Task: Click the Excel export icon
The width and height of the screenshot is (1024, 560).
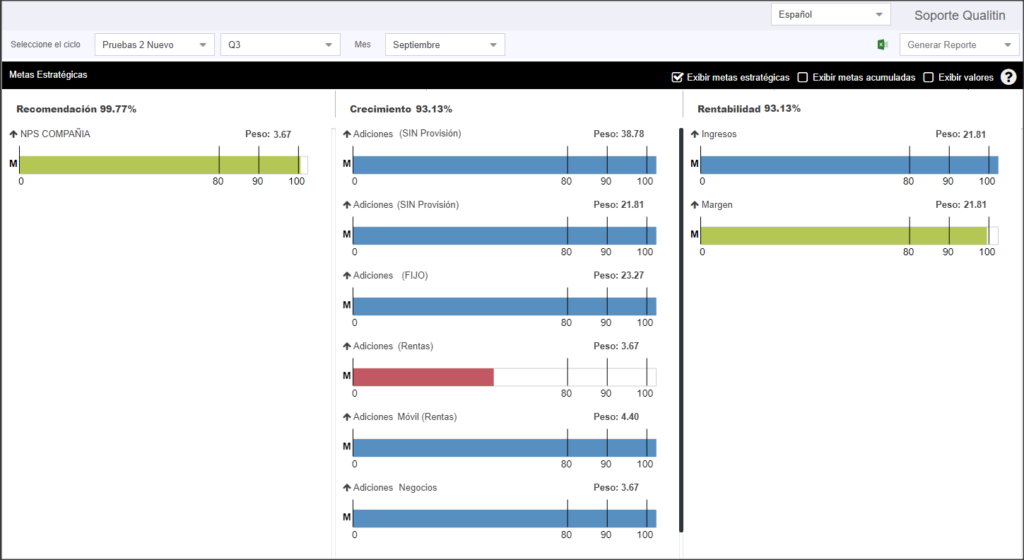Action: pos(882,44)
